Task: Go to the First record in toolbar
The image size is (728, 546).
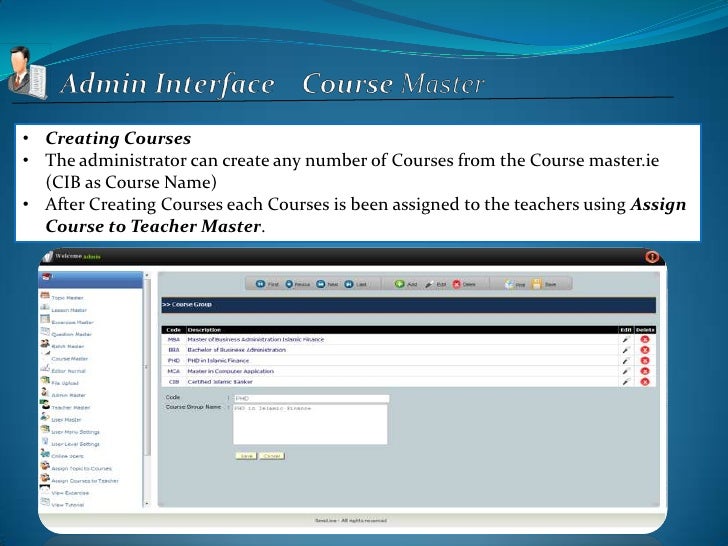Action: [267, 284]
